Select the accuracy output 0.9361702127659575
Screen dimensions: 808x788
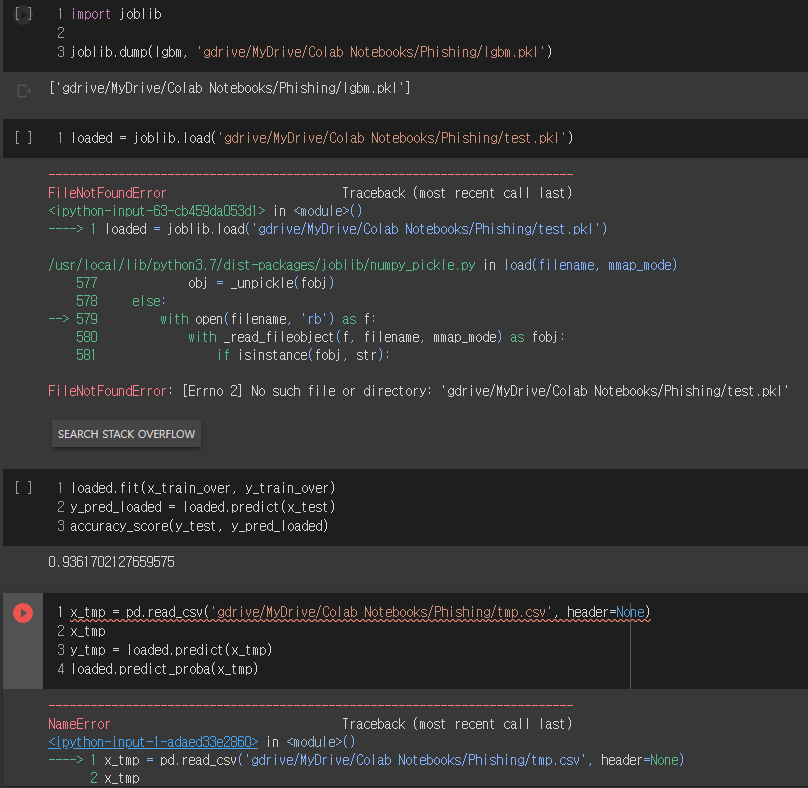pos(110,561)
